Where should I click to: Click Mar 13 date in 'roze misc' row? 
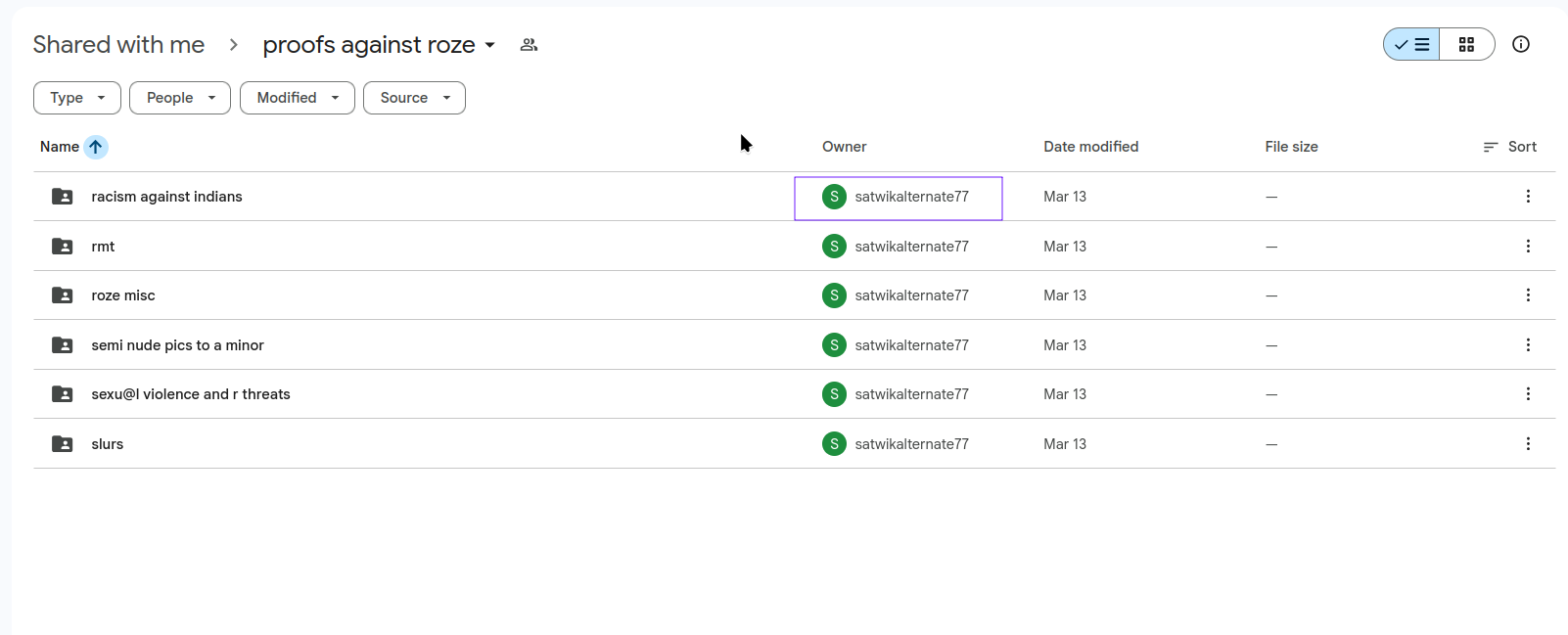click(1065, 295)
